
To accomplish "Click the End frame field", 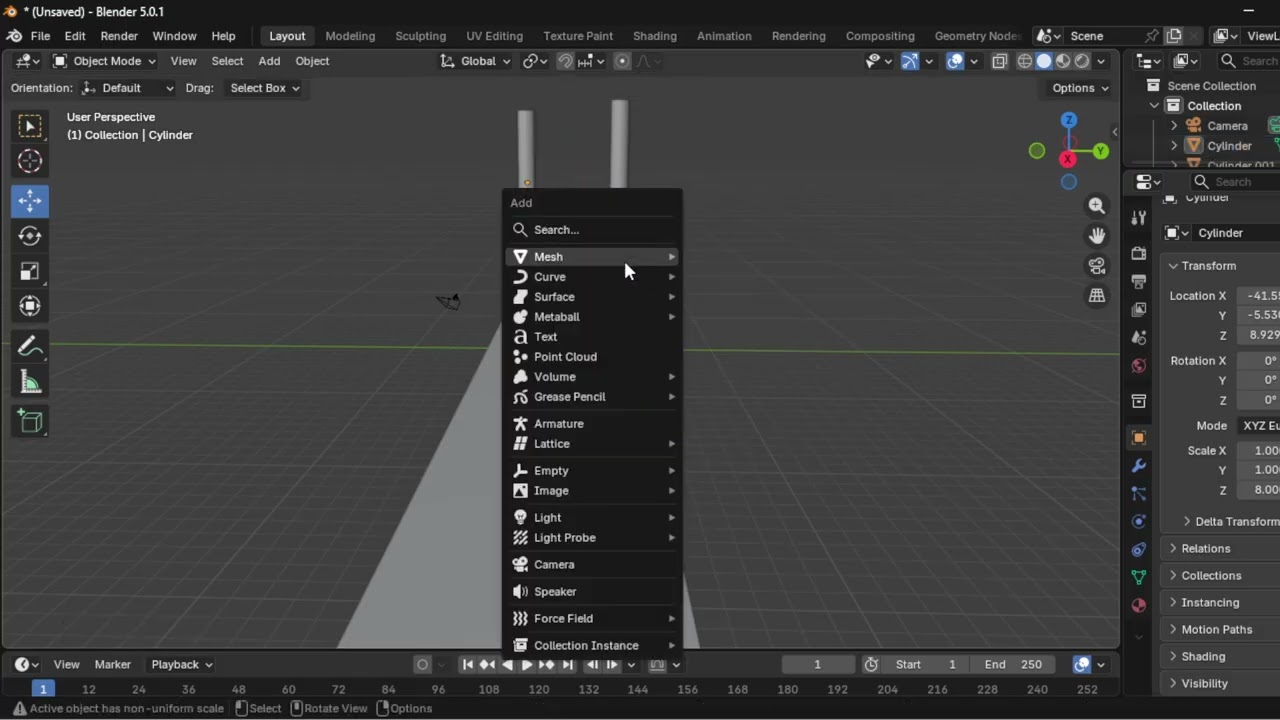I will [1014, 664].
